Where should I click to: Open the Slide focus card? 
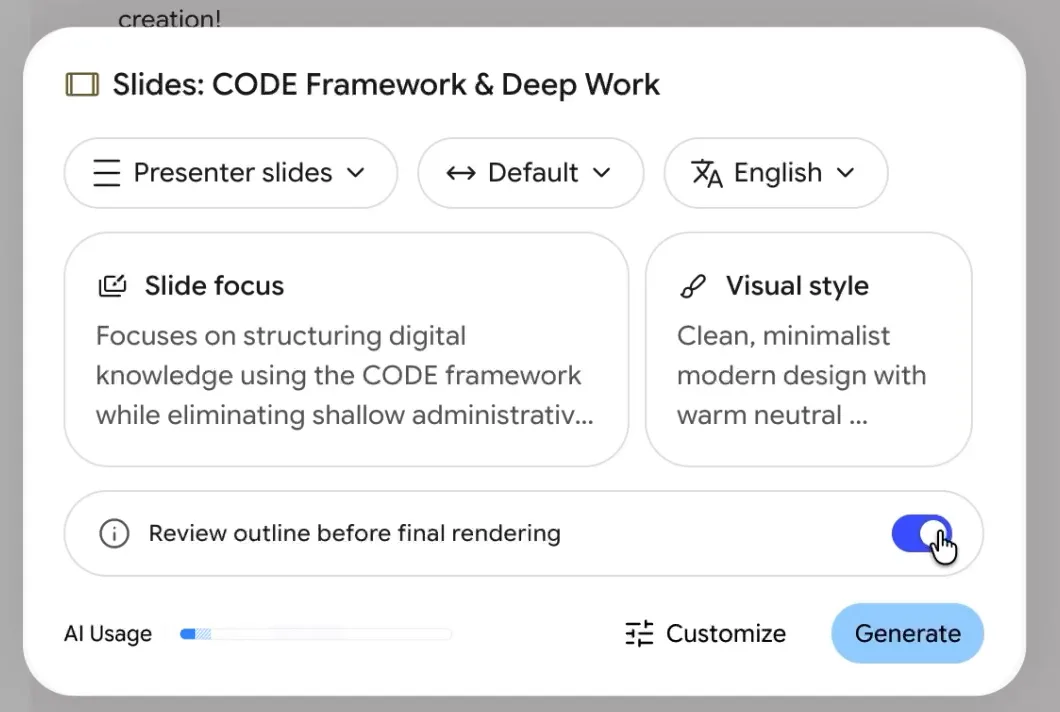(346, 350)
